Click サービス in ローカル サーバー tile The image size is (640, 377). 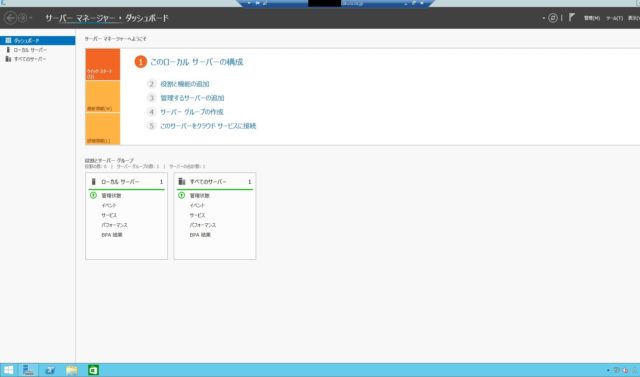[109, 215]
